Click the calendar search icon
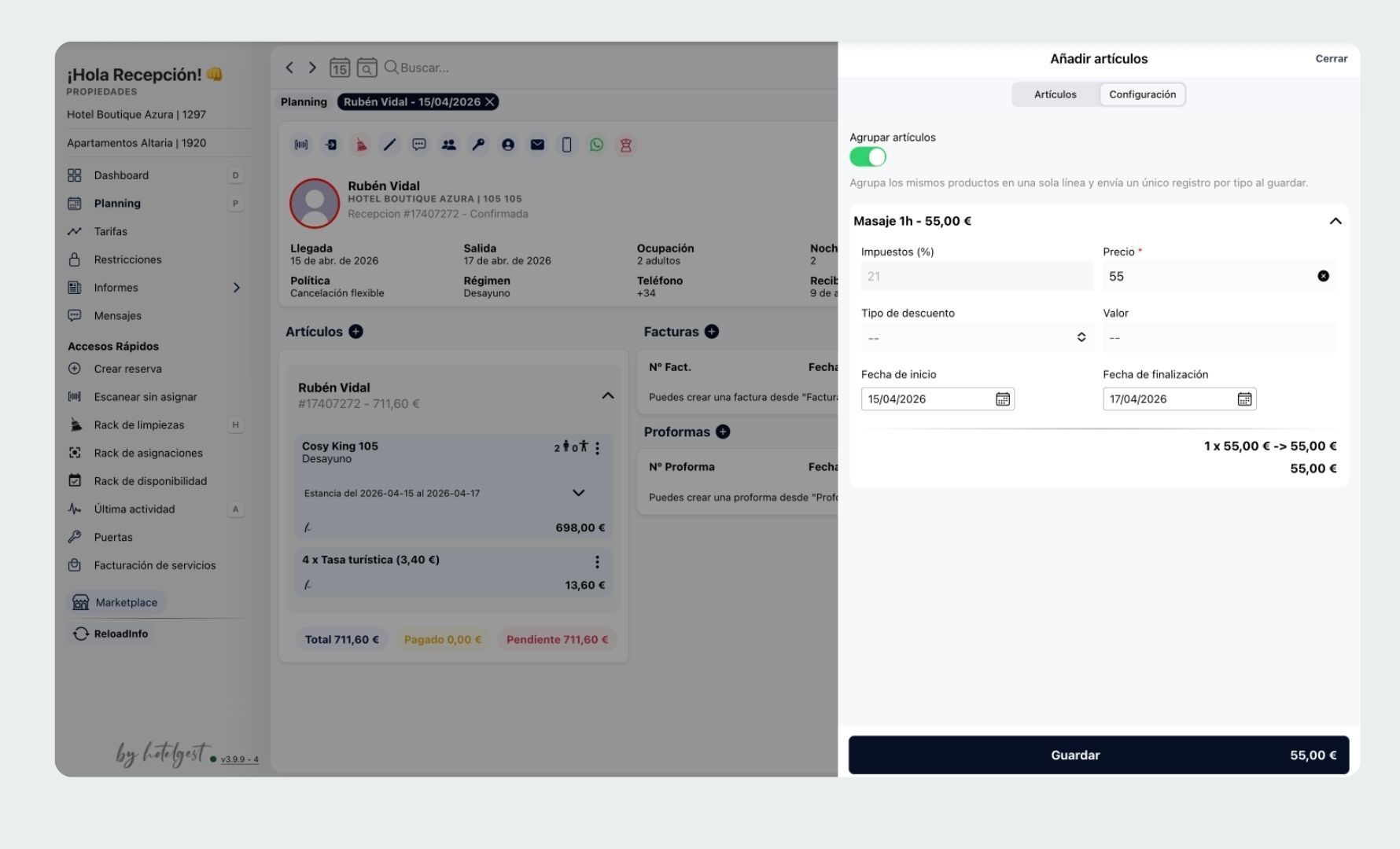This screenshot has width=1400, height=849. (367, 68)
